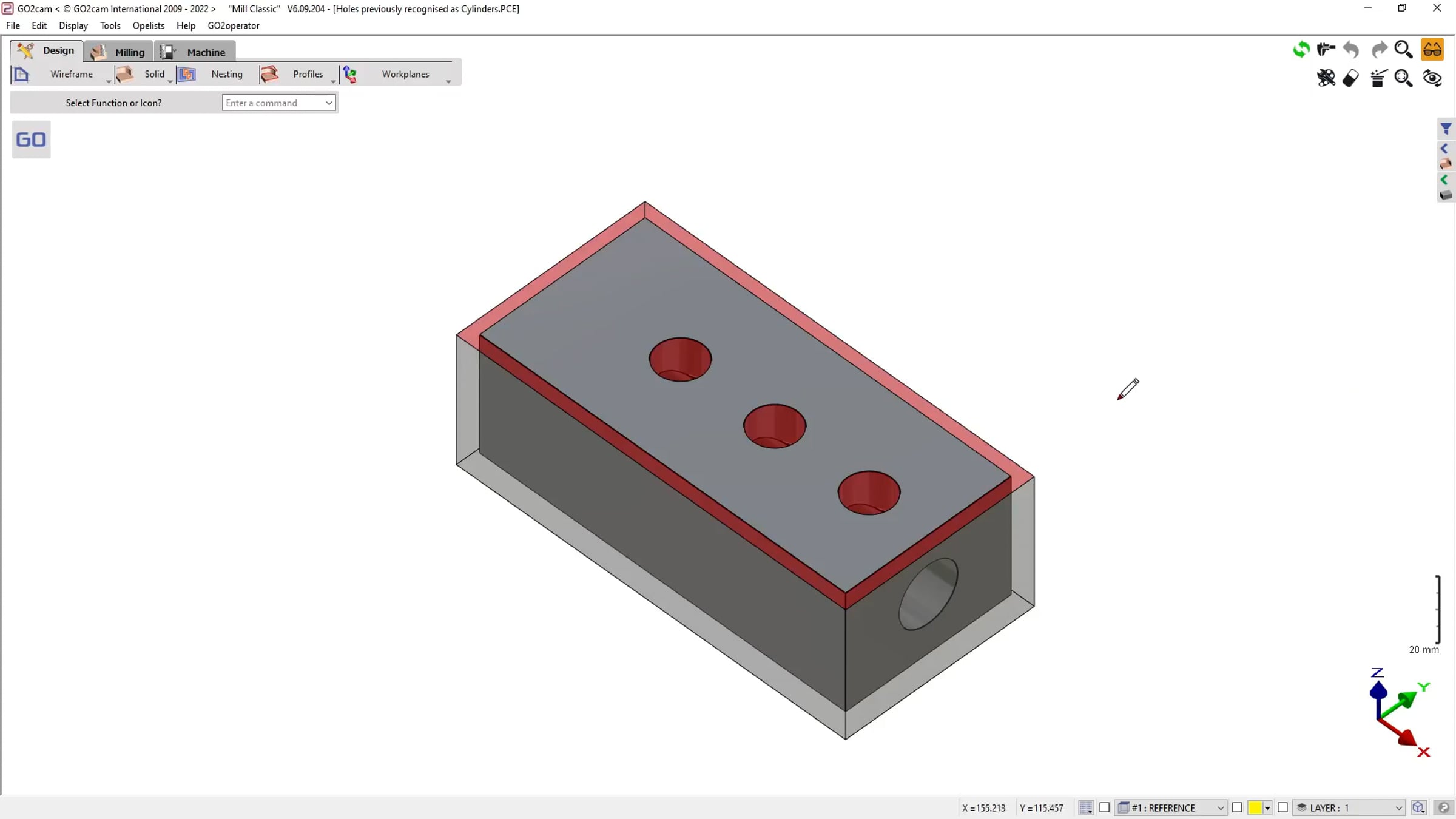This screenshot has width=1456, height=819.
Task: Toggle checkbox before the REFERENCE workplane dropdown
Action: (x=1105, y=807)
